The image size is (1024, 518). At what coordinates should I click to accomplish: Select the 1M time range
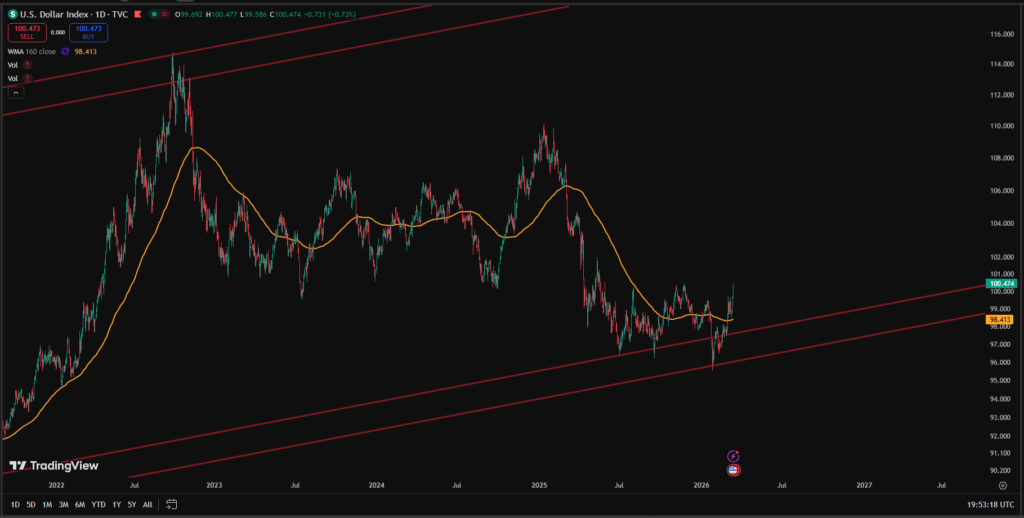point(47,504)
